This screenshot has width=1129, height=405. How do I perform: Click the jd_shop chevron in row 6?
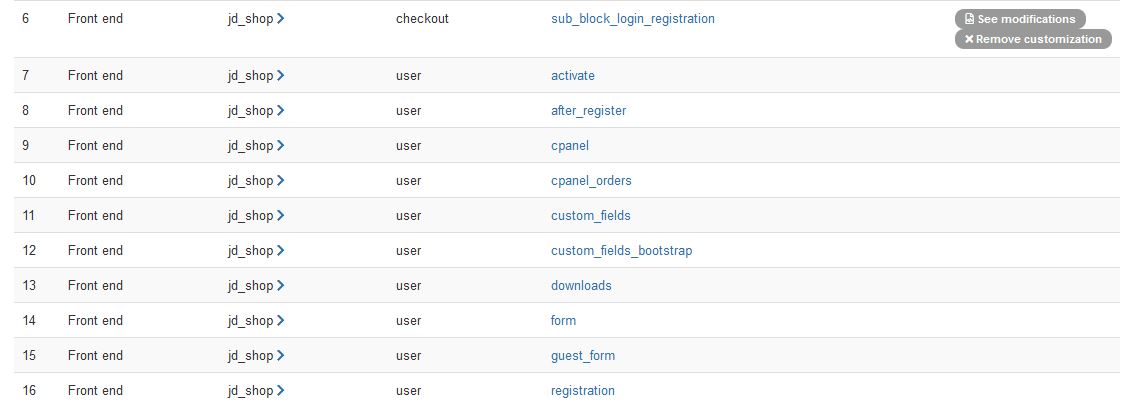click(x=281, y=18)
